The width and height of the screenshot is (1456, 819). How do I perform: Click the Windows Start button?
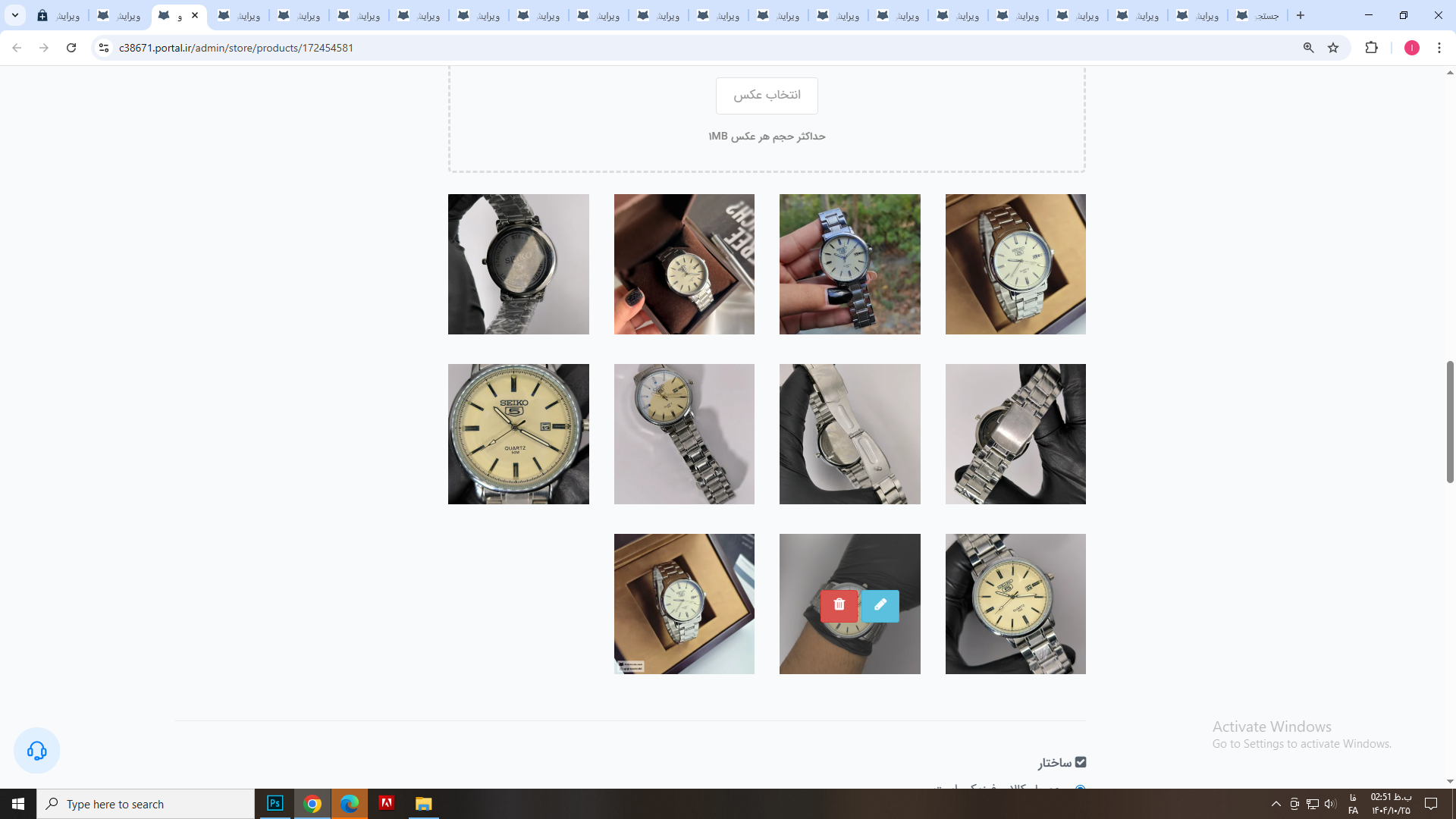[18, 804]
